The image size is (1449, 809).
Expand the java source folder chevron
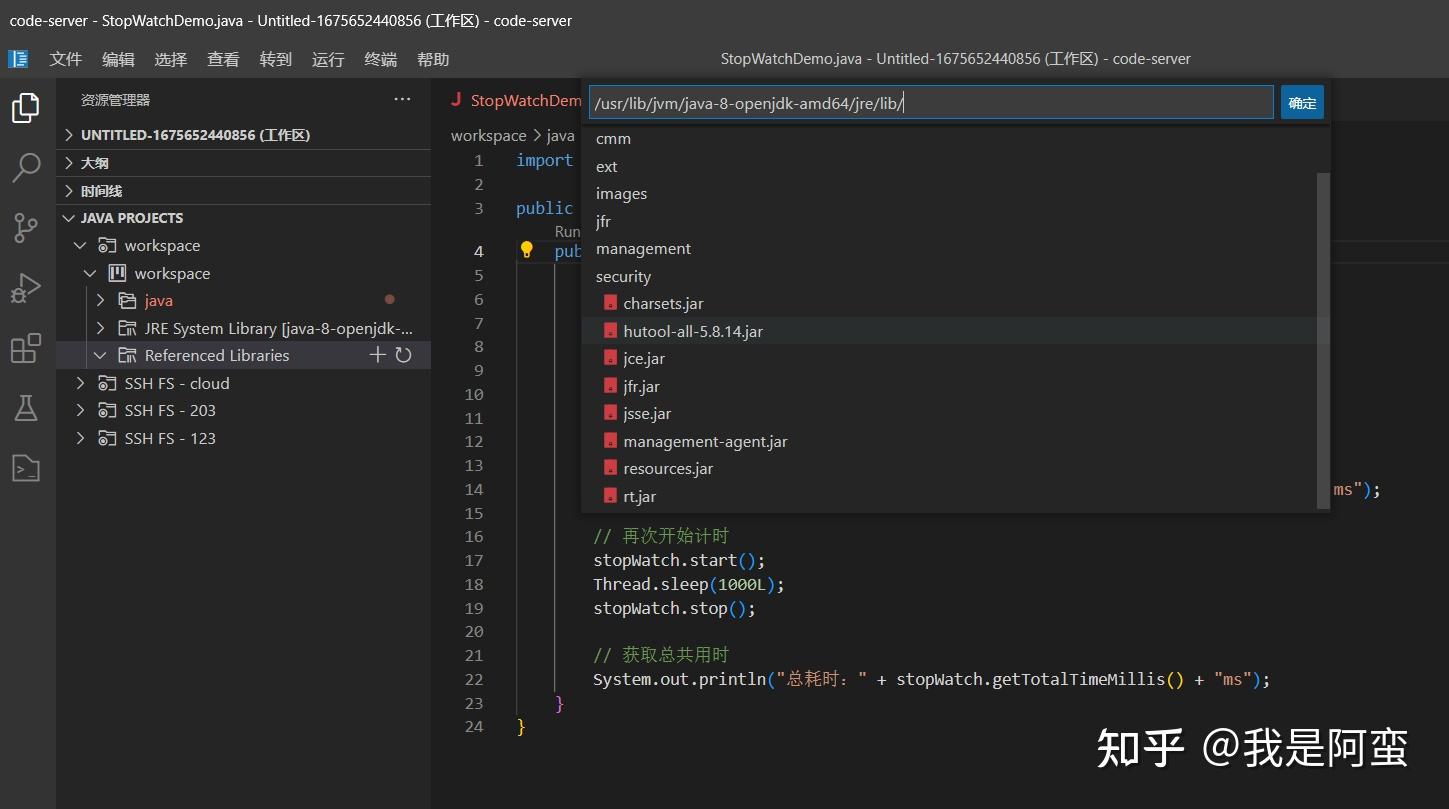click(x=100, y=300)
